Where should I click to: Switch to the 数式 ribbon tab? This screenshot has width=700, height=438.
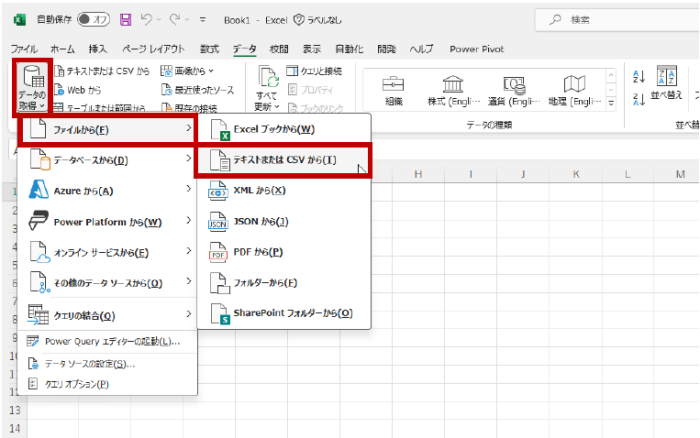tap(209, 48)
